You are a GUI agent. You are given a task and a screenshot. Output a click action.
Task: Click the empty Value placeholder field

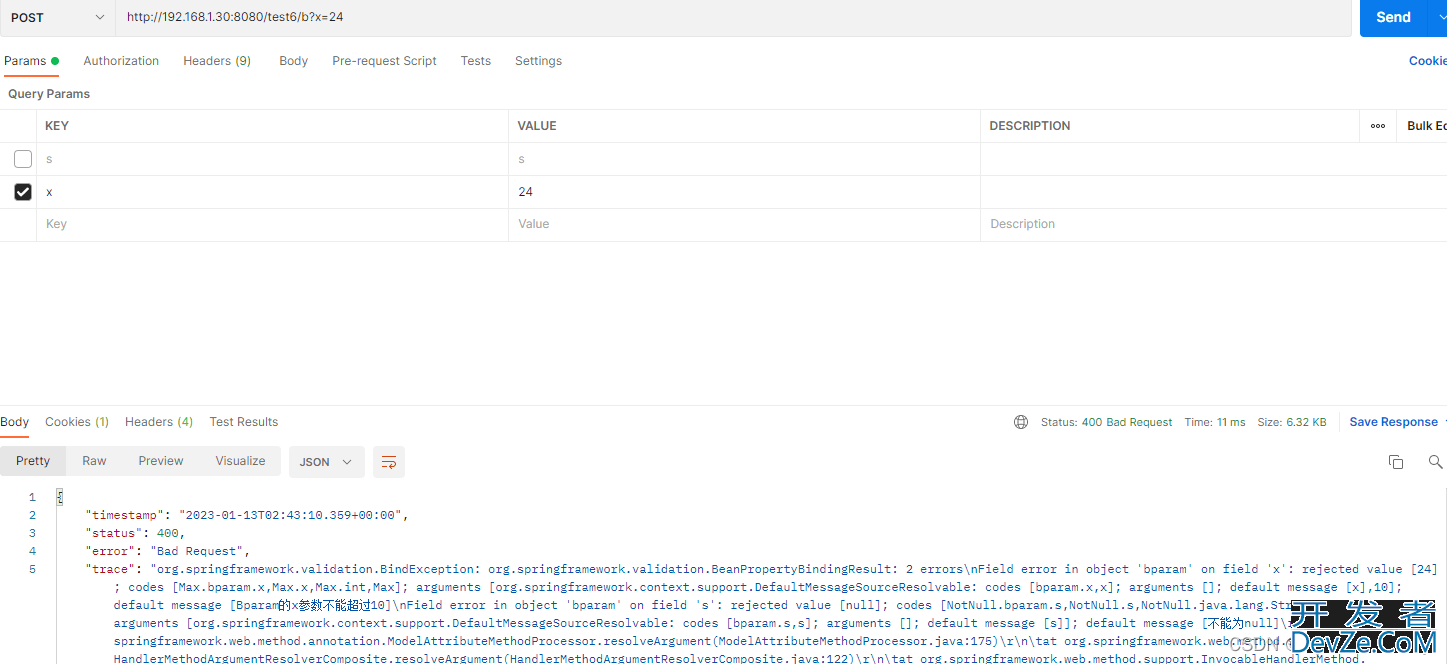pyautogui.click(x=744, y=224)
